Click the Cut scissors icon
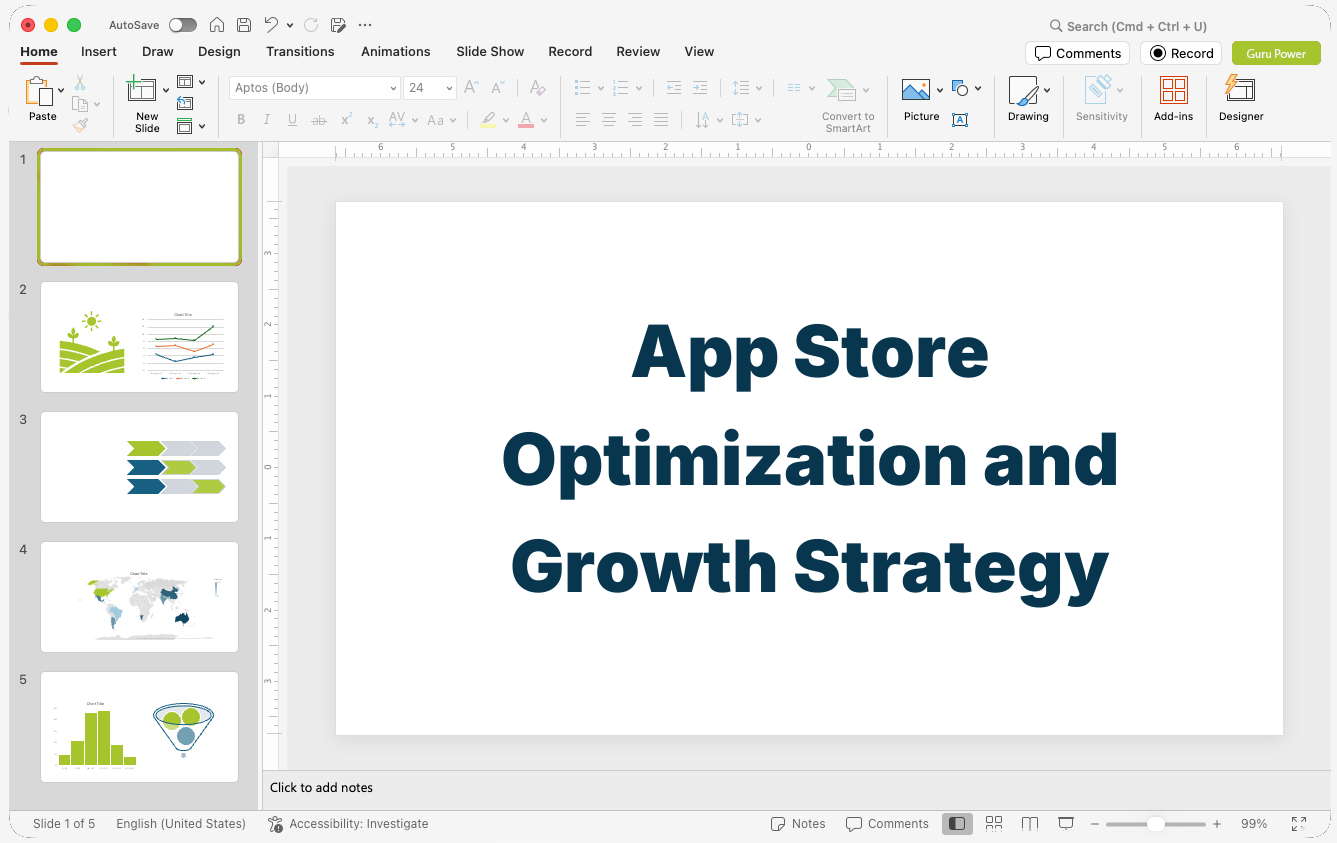 [80, 83]
